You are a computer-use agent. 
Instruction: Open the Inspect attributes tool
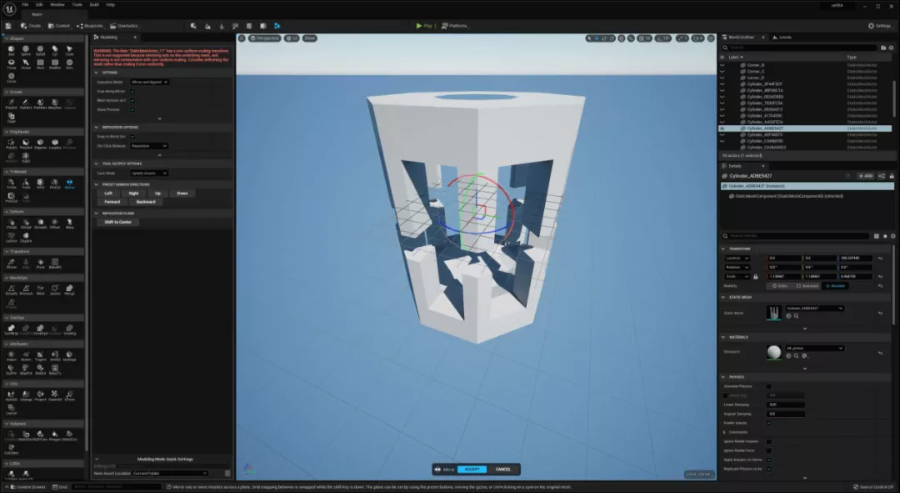[x=11, y=356]
